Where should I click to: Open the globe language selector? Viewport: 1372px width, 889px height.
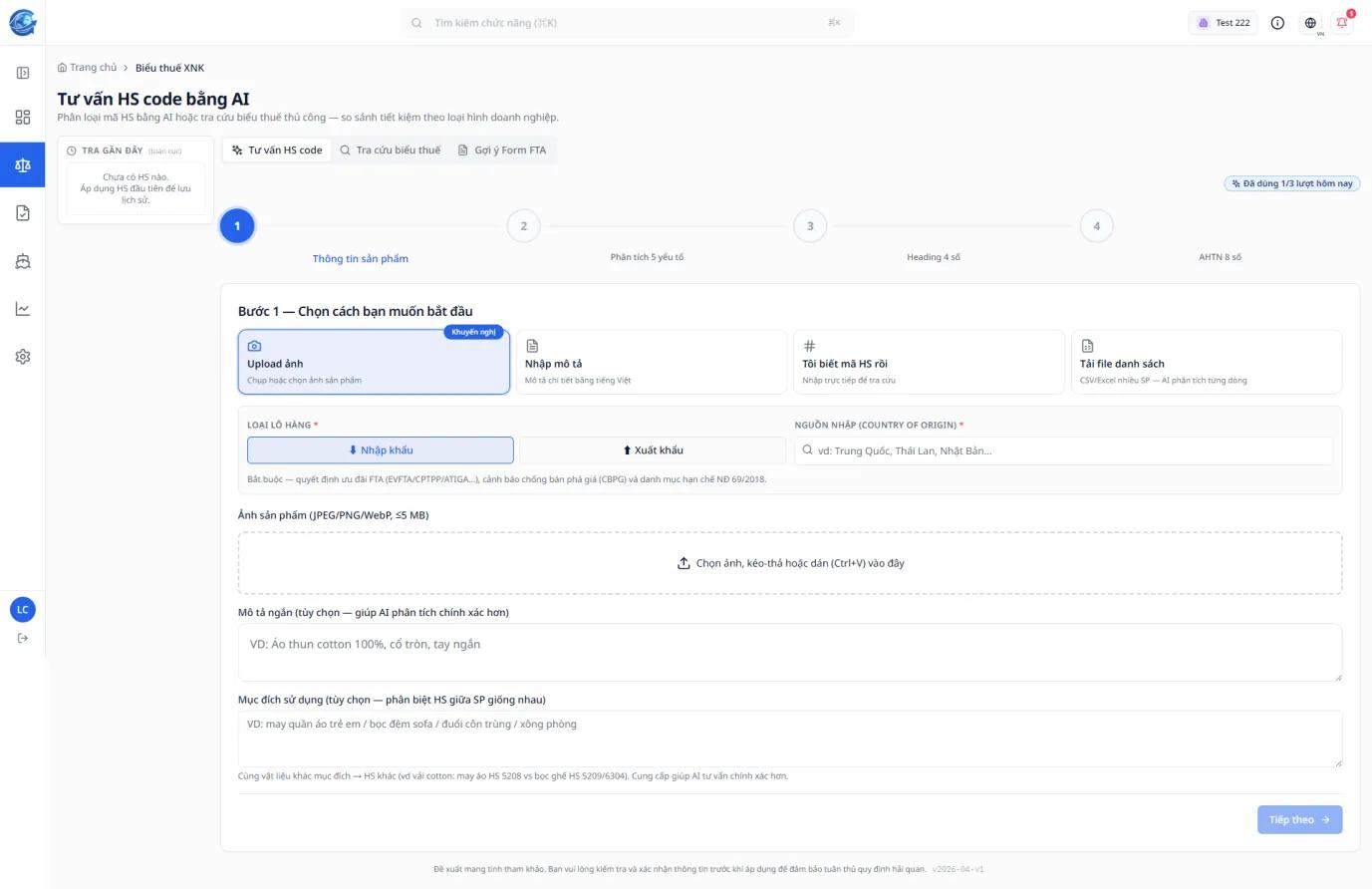coord(1310,23)
